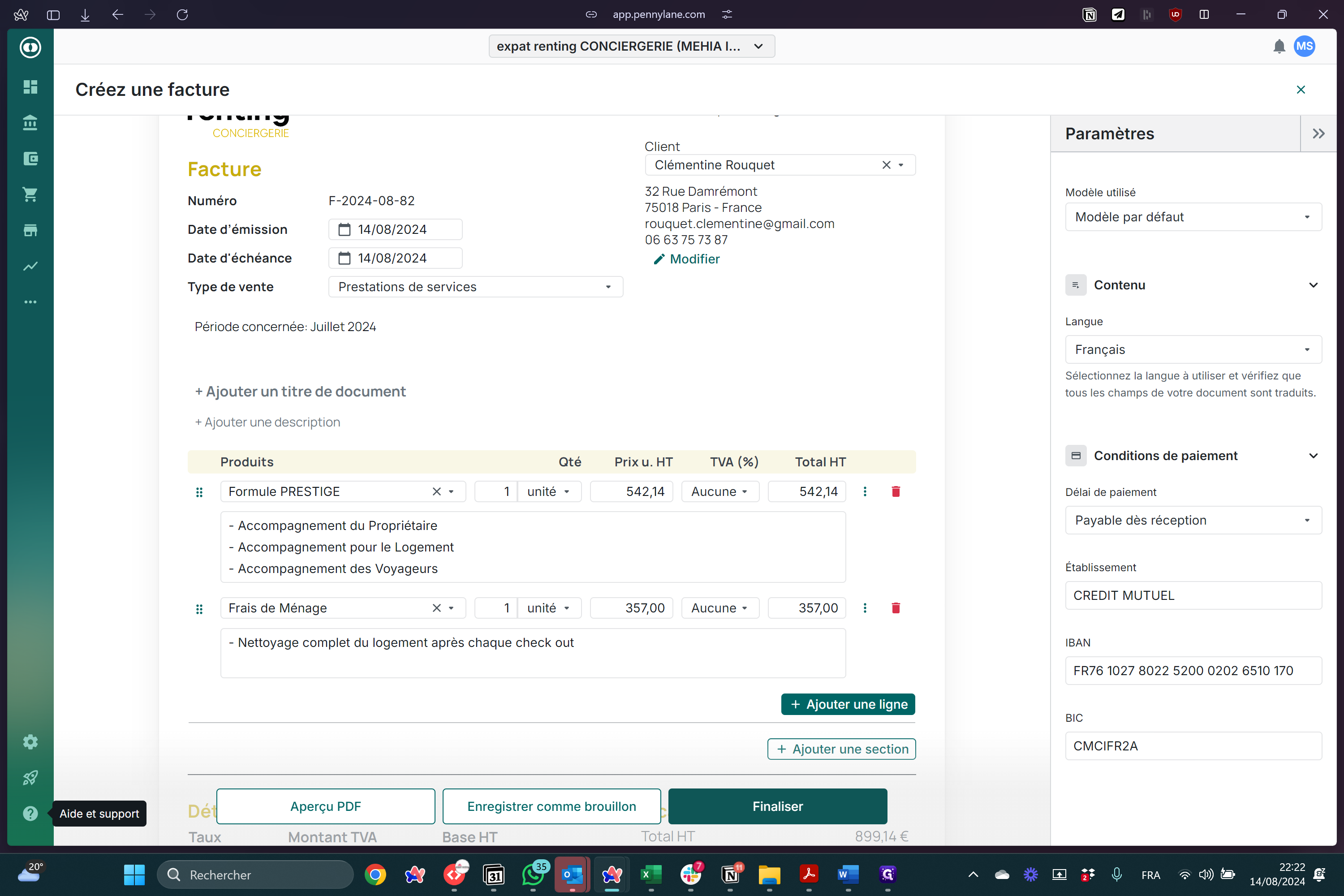This screenshot has width=1344, height=896.
Task: Open the Client dropdown
Action: click(780, 165)
